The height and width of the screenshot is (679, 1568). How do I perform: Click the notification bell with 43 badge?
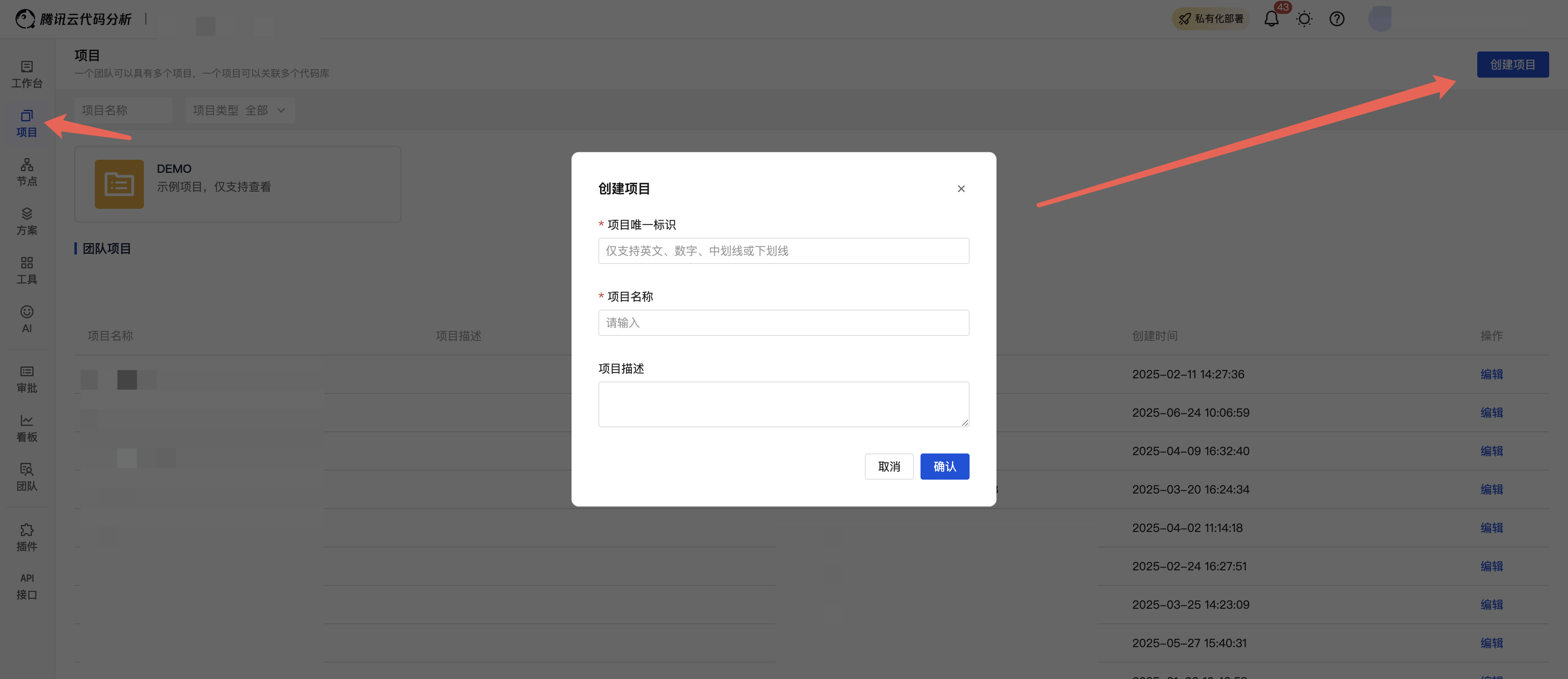pos(1271,19)
